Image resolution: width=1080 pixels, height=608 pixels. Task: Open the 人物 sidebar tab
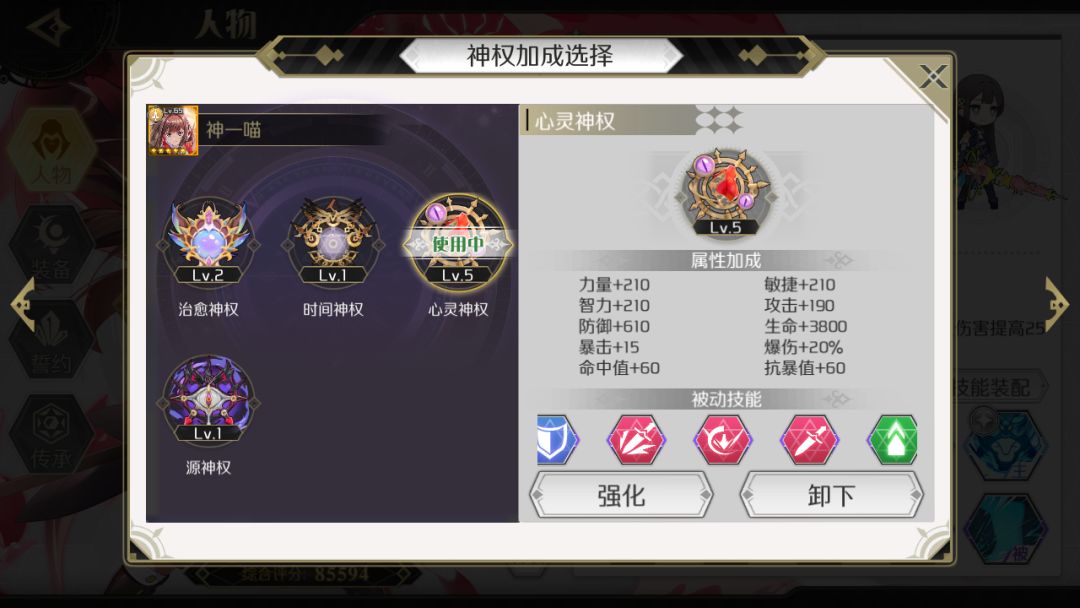tap(52, 149)
